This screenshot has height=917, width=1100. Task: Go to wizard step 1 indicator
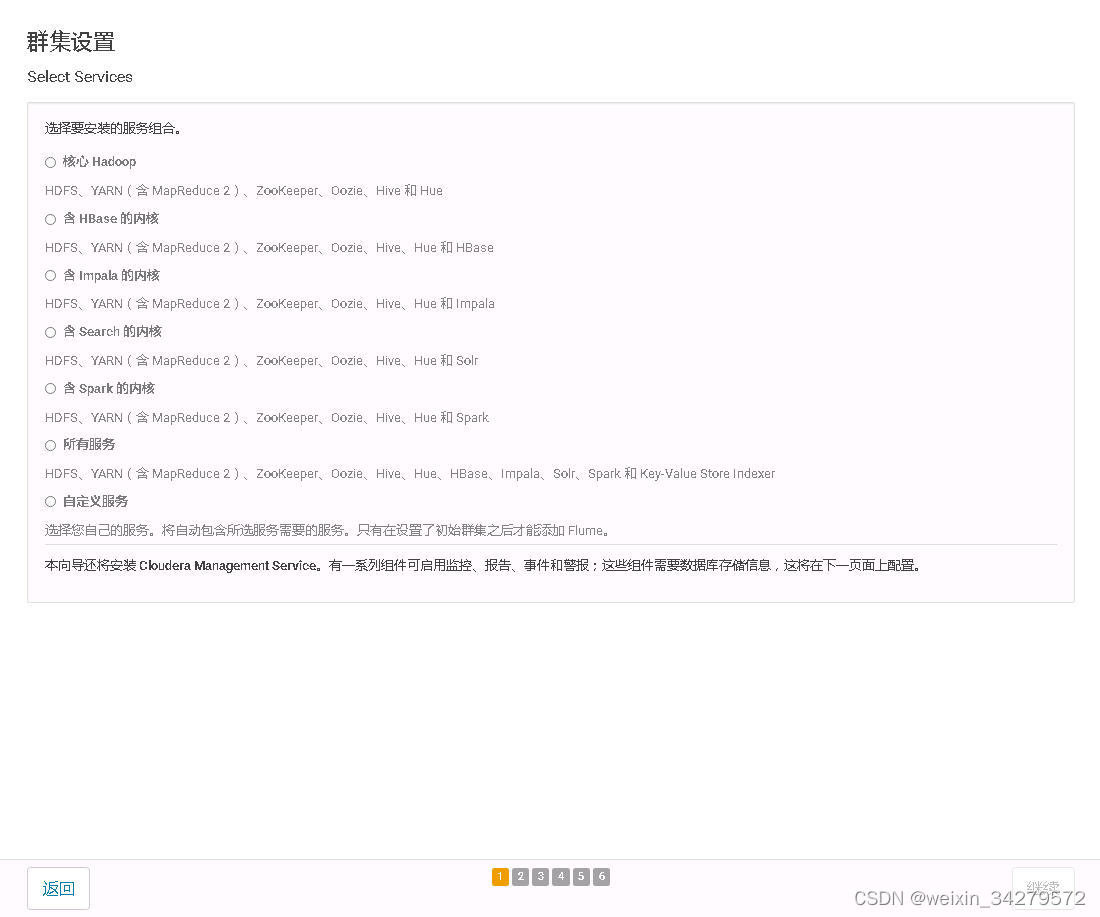(x=500, y=876)
